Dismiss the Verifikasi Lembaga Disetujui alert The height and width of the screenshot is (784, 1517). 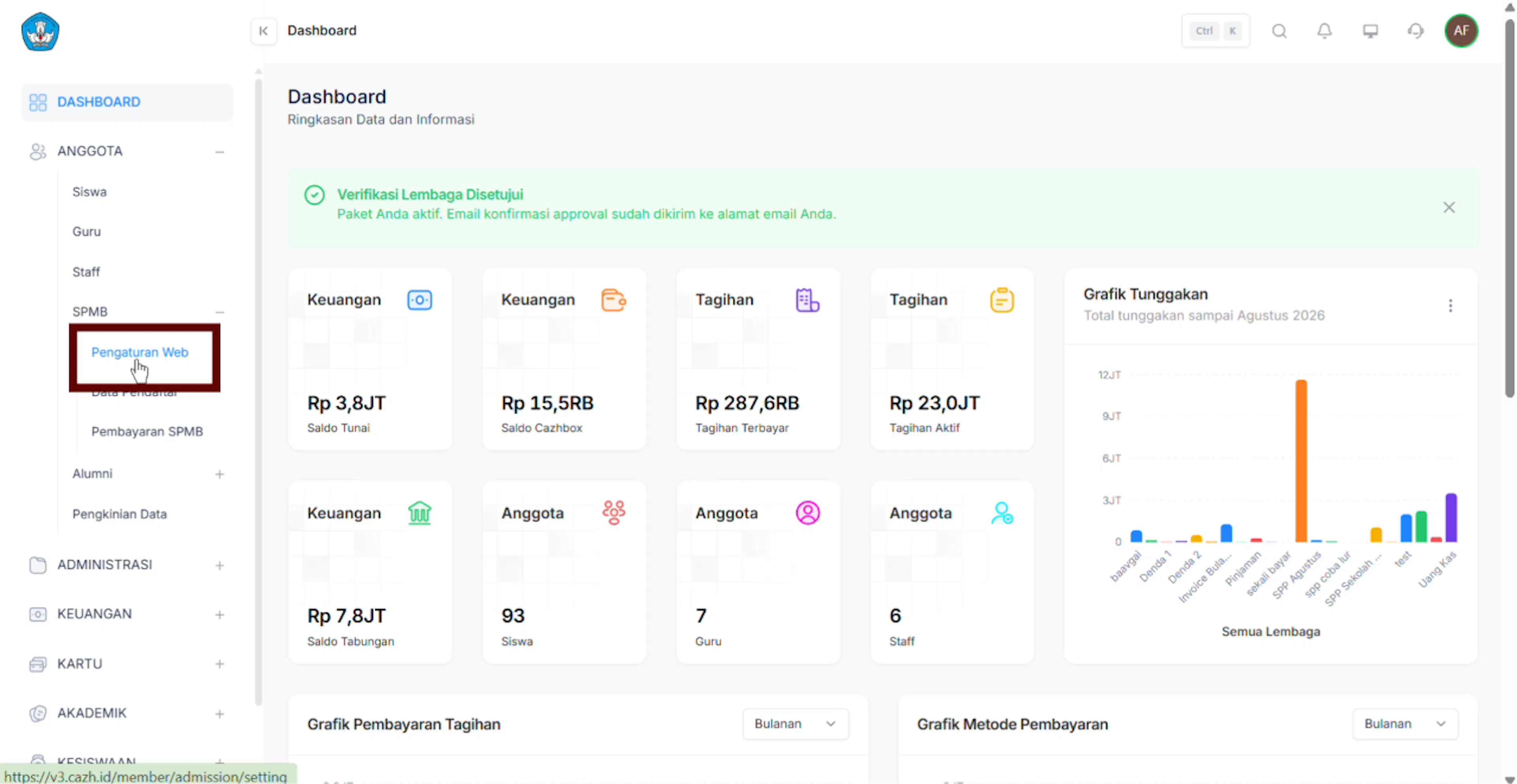(x=1449, y=207)
